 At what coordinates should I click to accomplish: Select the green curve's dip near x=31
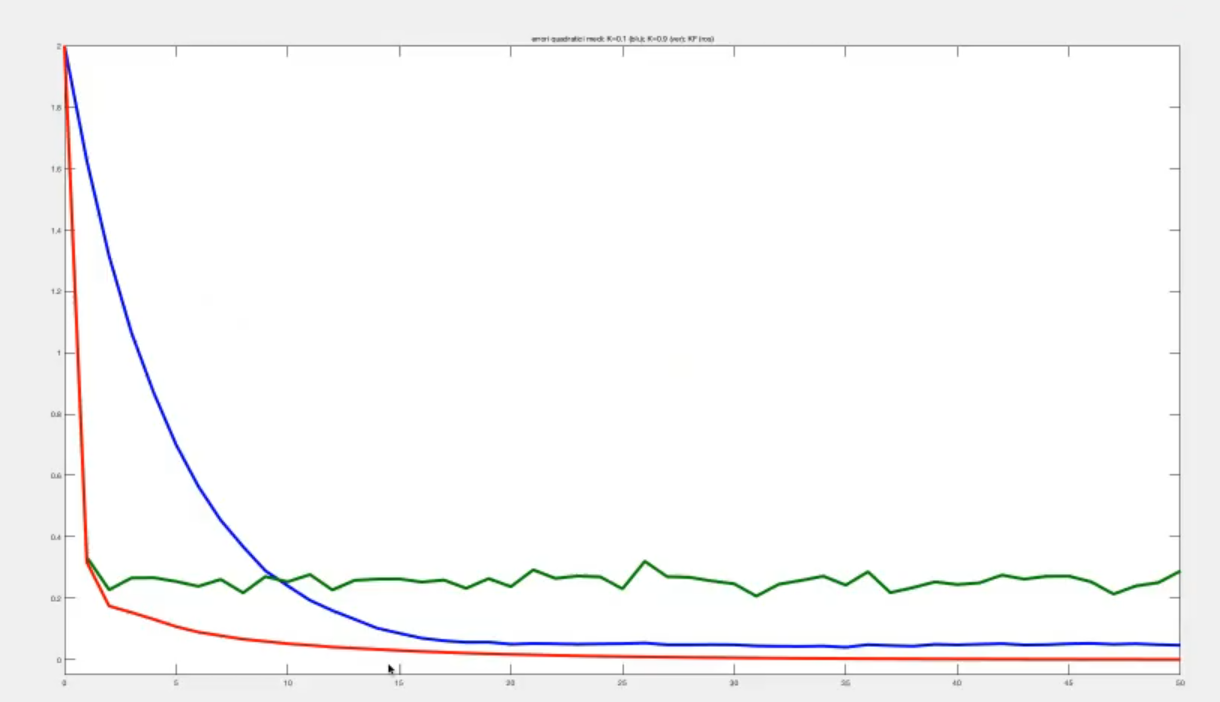tap(756, 596)
